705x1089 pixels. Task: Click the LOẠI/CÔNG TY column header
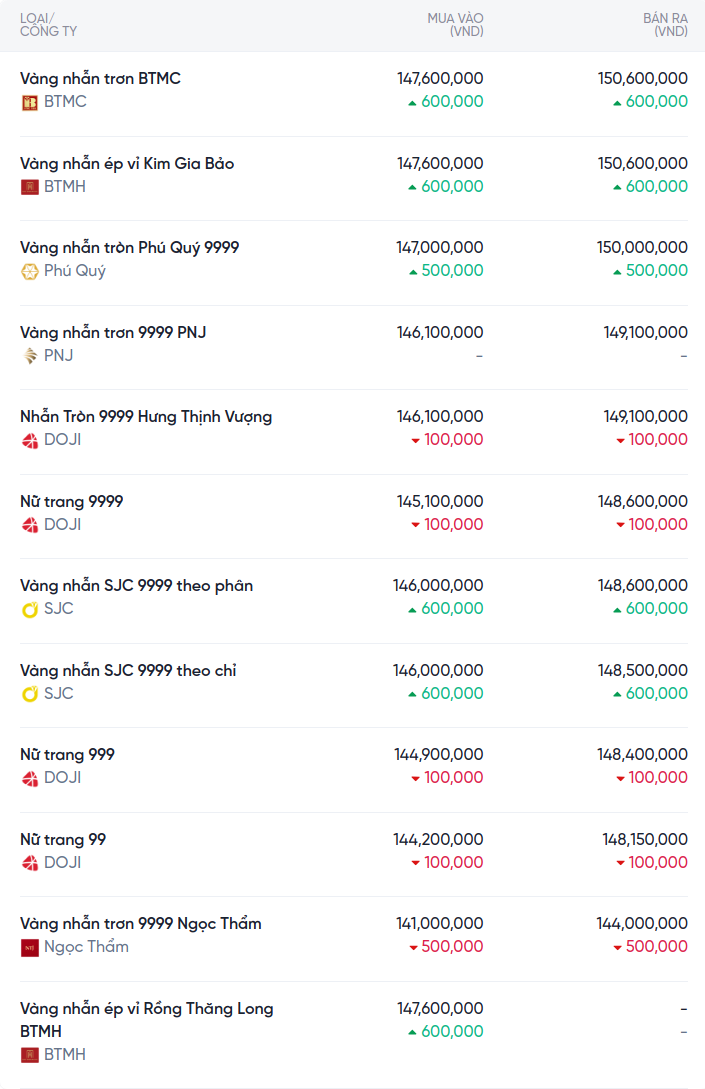click(48, 25)
